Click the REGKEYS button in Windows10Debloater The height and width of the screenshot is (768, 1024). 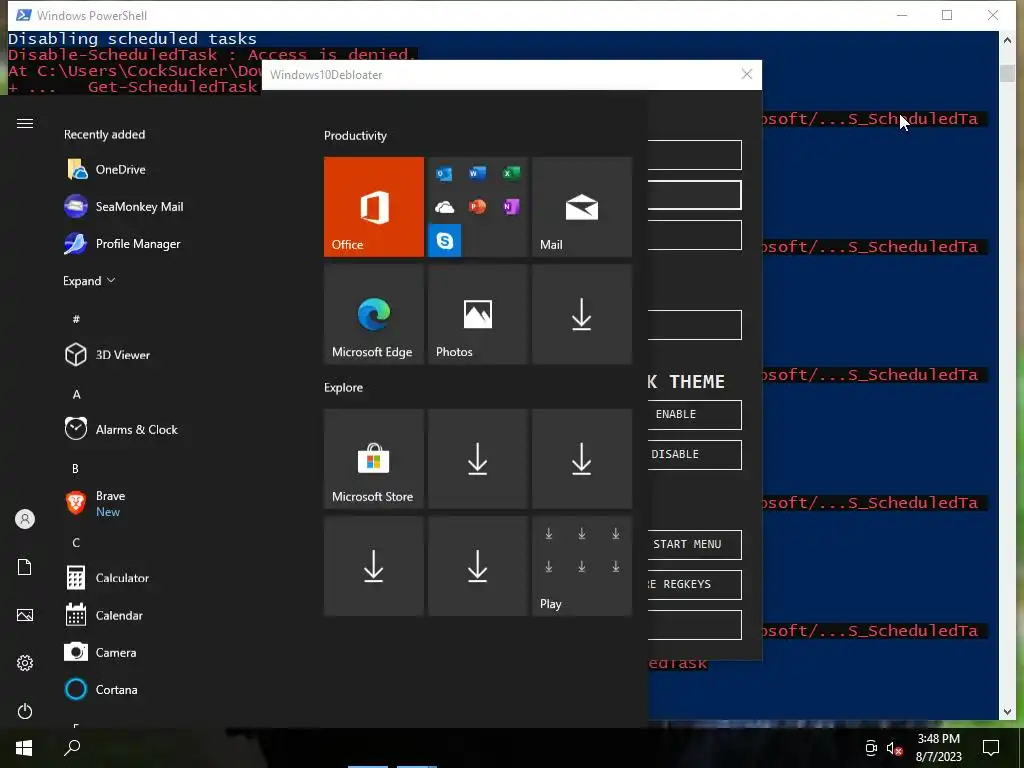[x=695, y=584]
